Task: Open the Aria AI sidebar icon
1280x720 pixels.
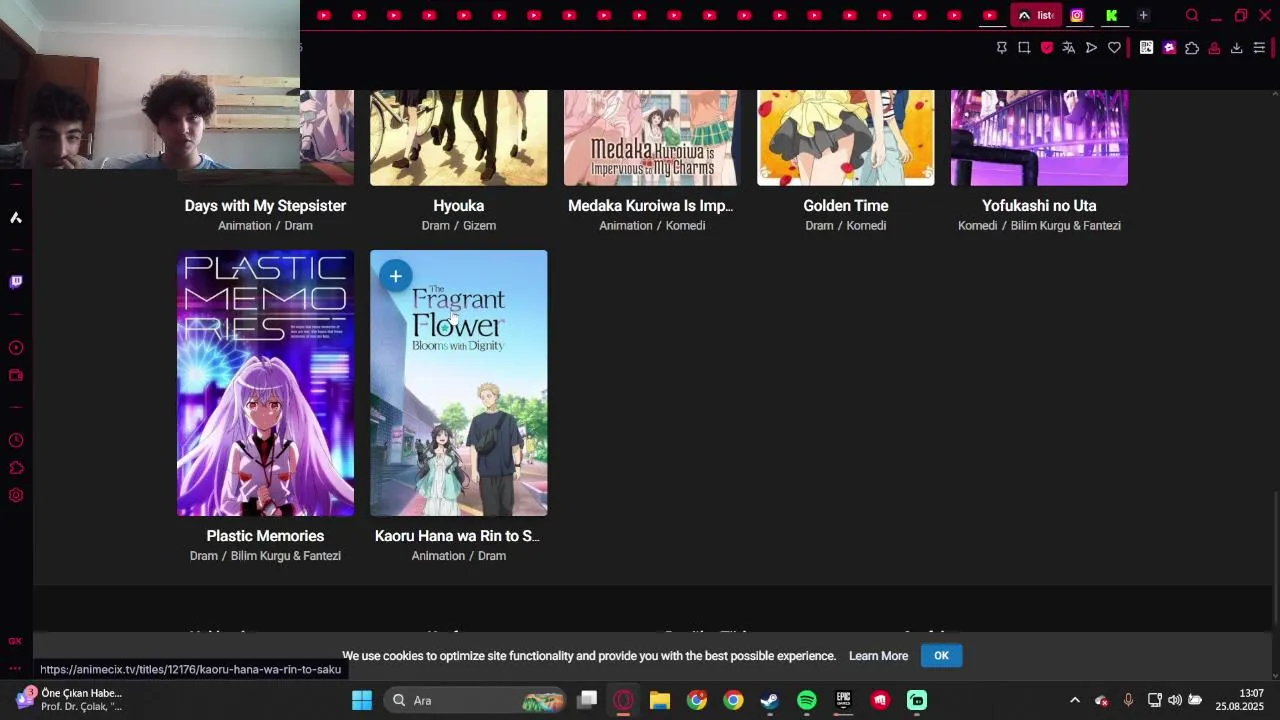Action: click(x=16, y=218)
